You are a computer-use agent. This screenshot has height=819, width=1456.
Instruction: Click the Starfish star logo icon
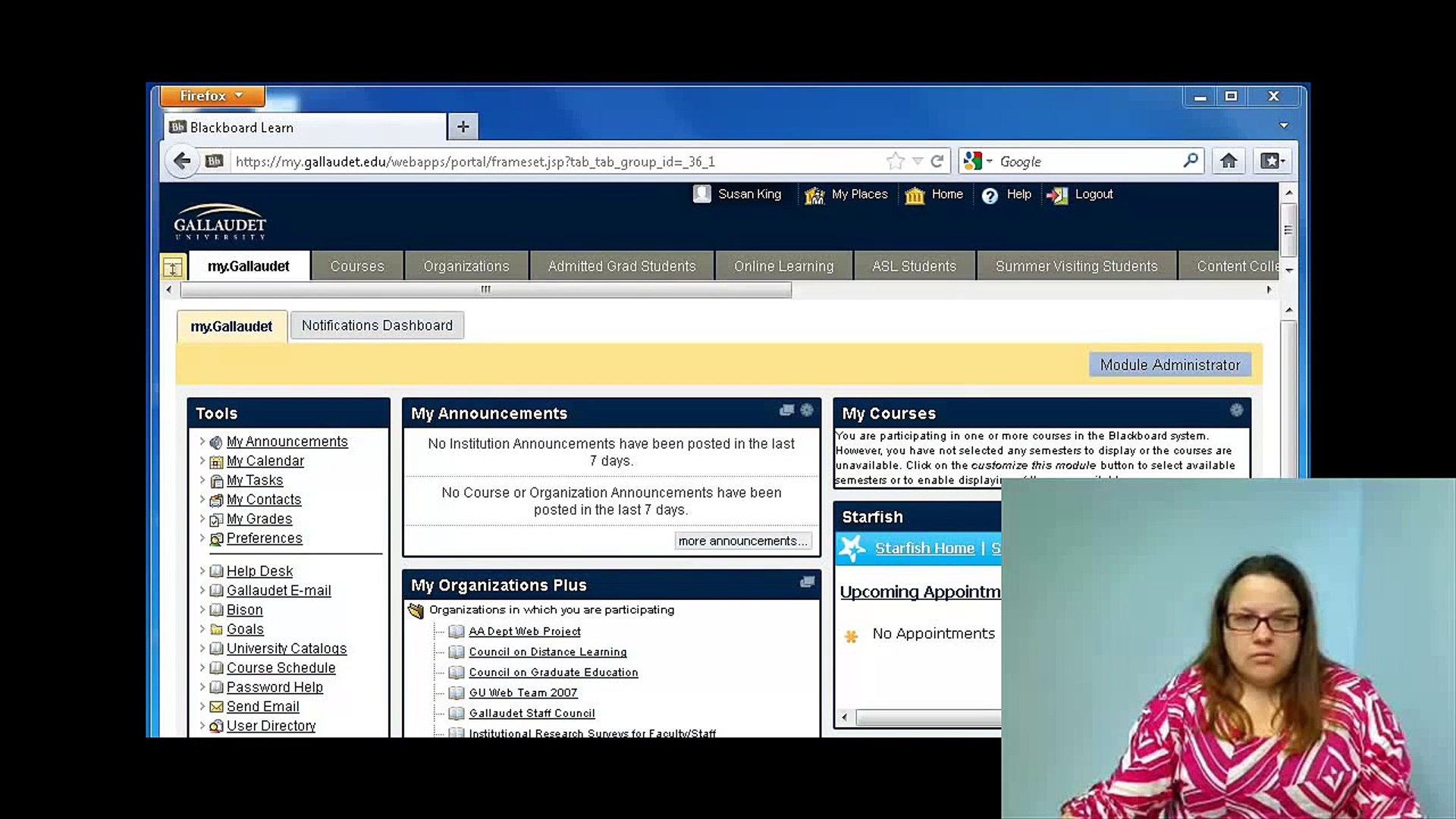[853, 548]
